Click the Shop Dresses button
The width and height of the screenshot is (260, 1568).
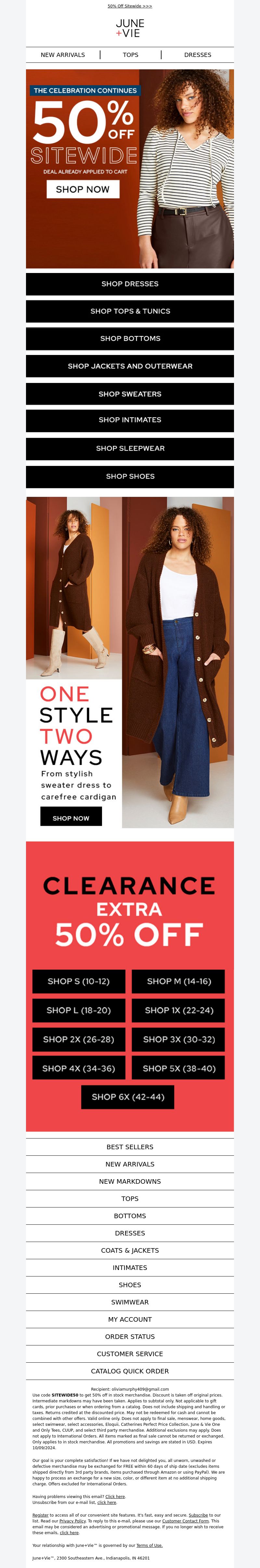pyautogui.click(x=130, y=284)
